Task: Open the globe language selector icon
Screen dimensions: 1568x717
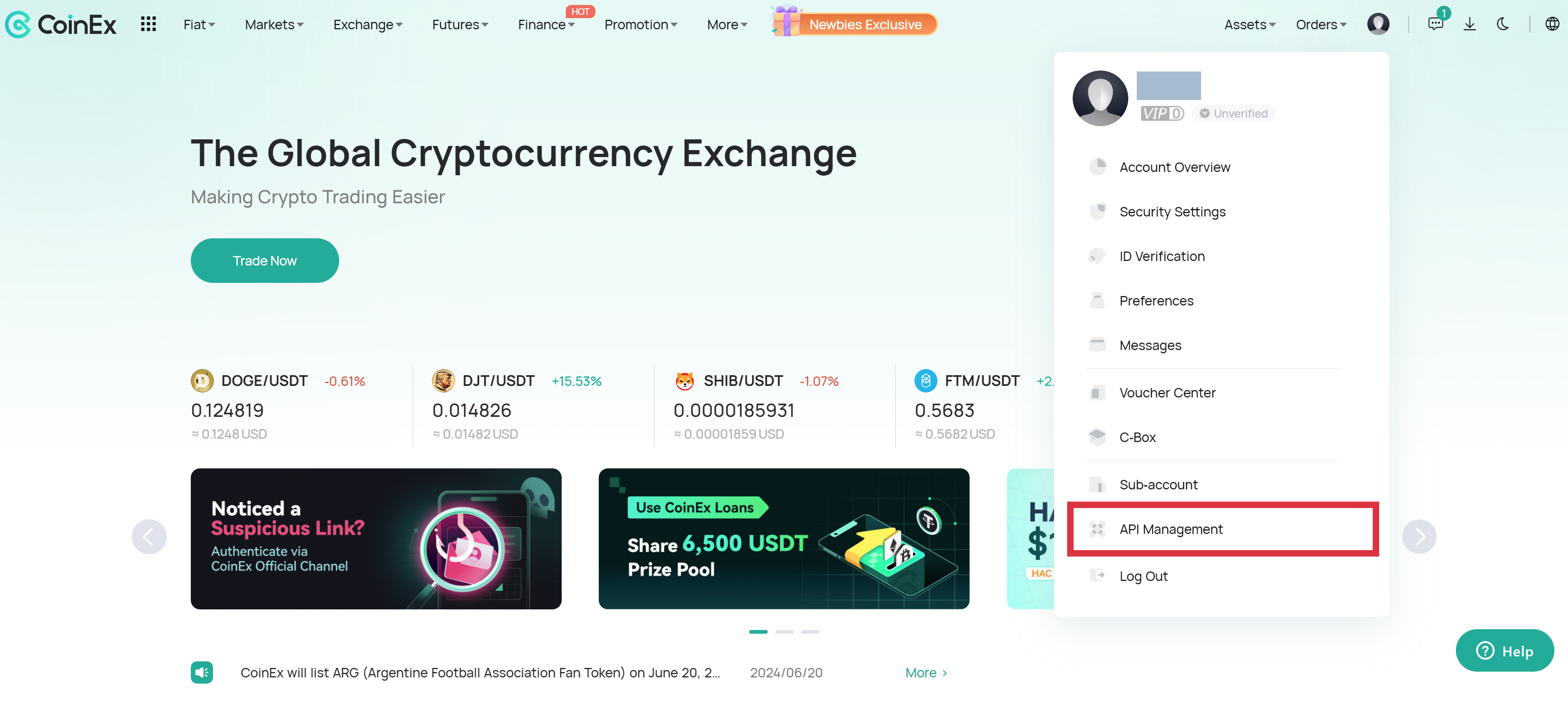Action: (1552, 24)
